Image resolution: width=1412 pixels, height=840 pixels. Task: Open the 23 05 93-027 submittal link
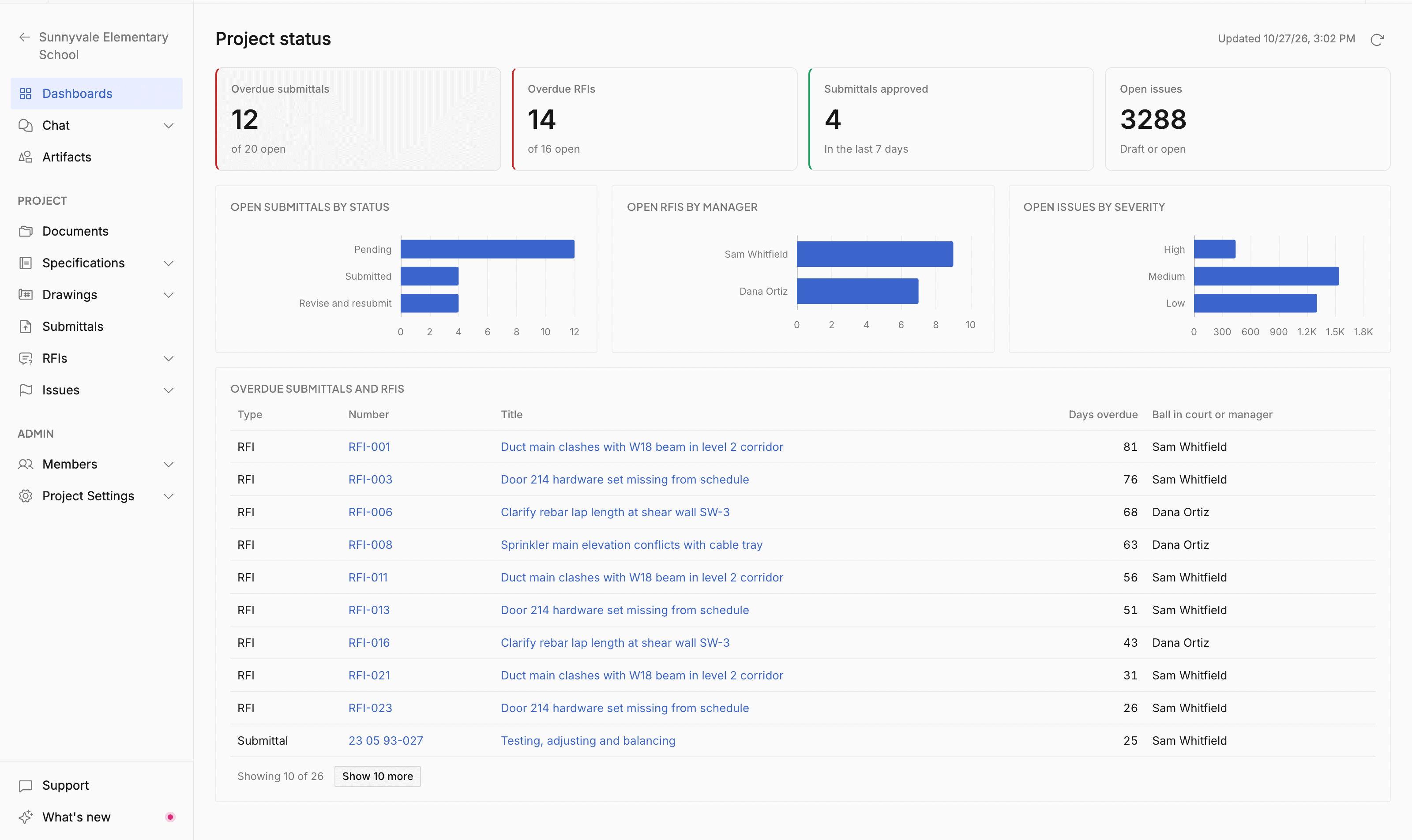pyautogui.click(x=386, y=740)
